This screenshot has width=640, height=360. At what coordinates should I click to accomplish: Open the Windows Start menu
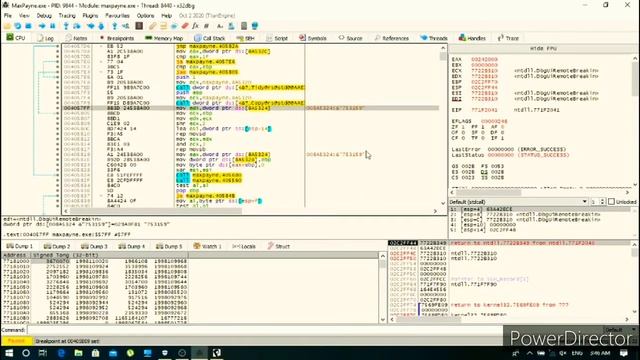click(x=9, y=353)
